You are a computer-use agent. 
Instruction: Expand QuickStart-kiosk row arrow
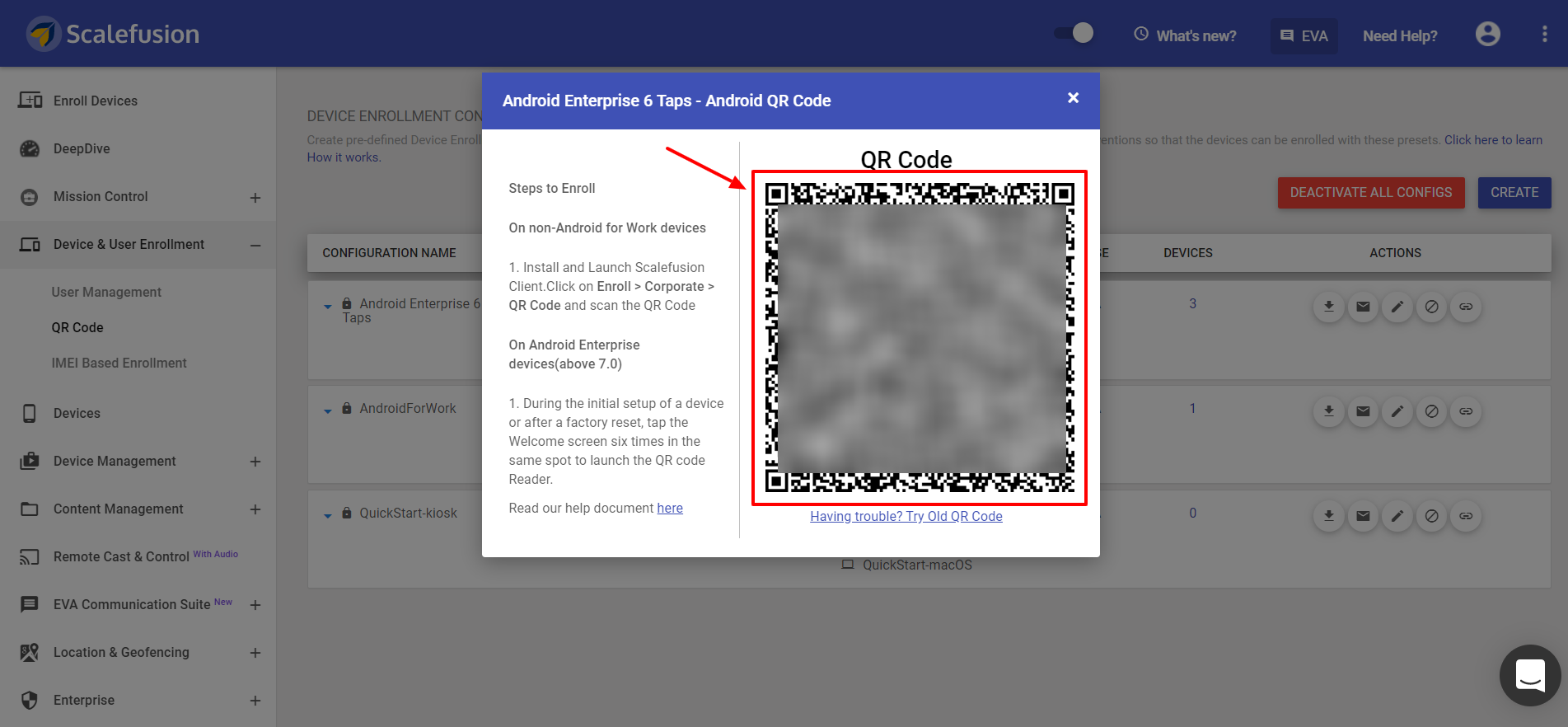(328, 515)
